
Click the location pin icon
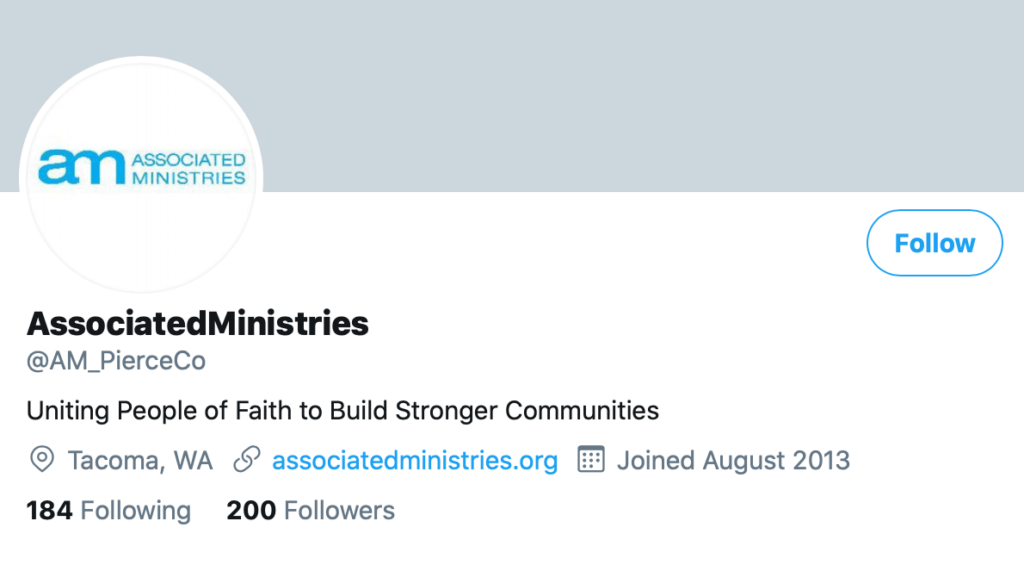[41, 461]
